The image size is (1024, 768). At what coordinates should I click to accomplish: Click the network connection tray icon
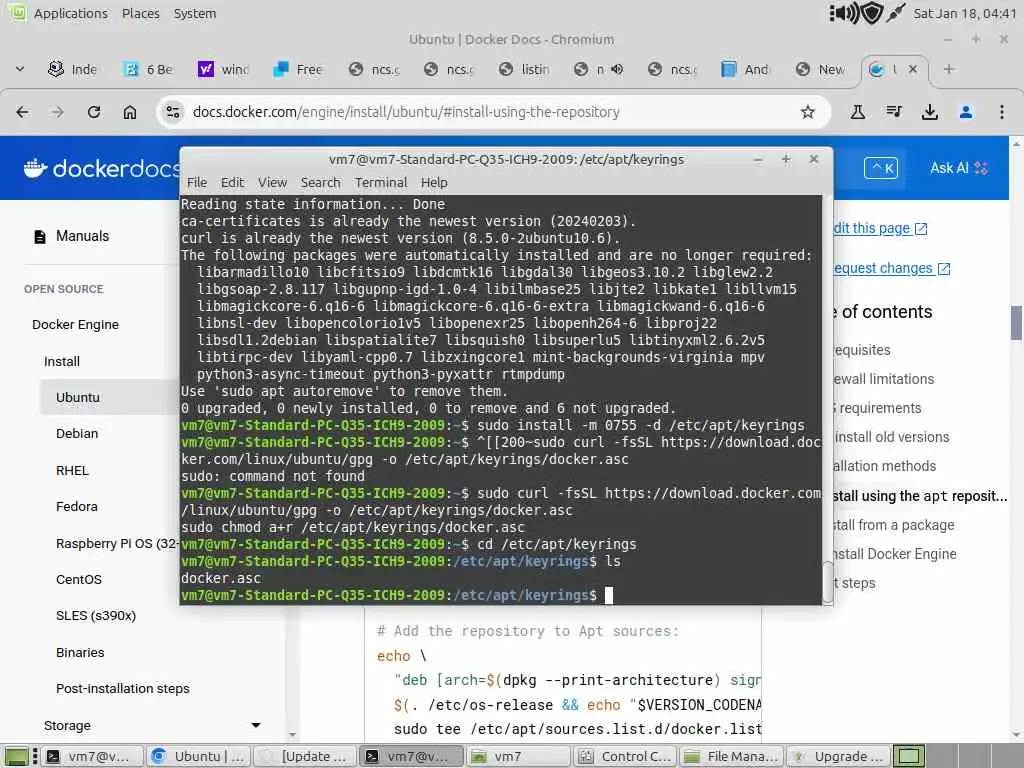[895, 13]
